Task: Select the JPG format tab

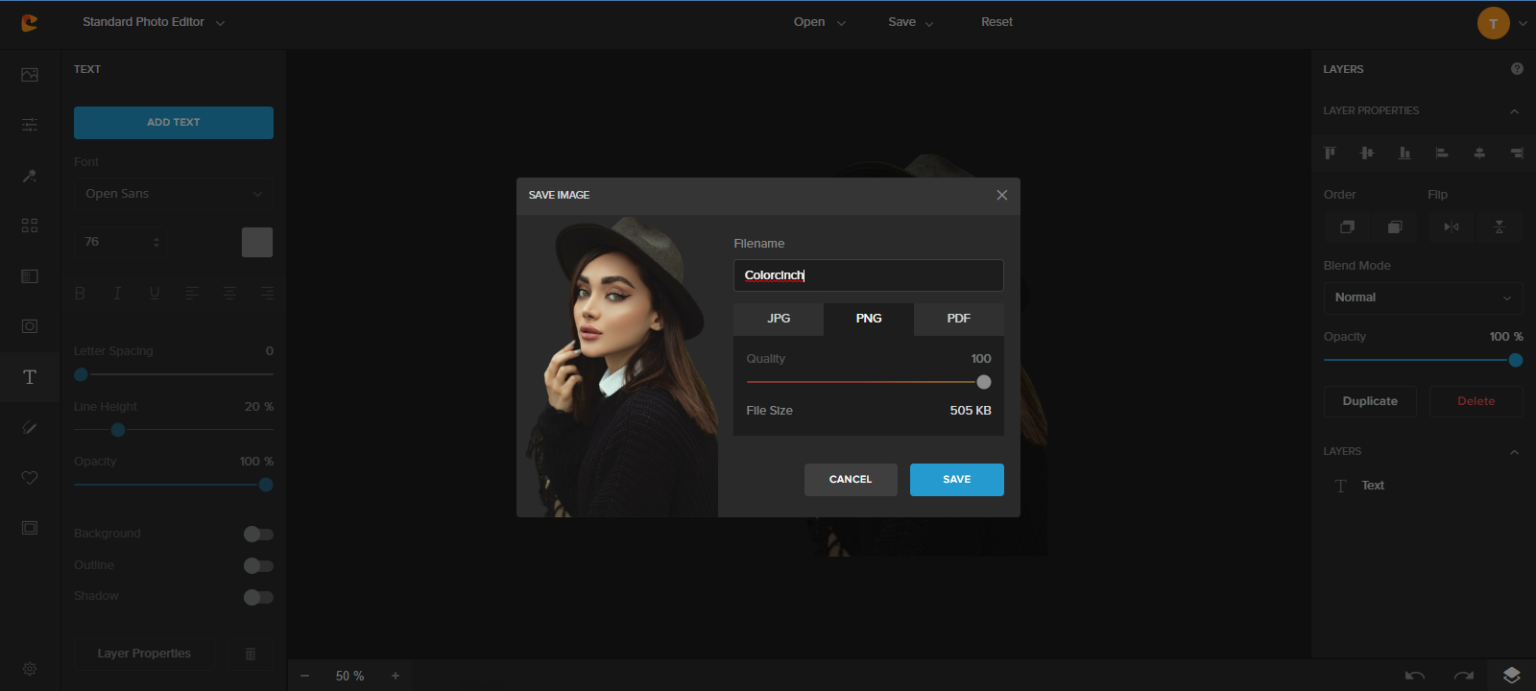Action: [x=779, y=319]
